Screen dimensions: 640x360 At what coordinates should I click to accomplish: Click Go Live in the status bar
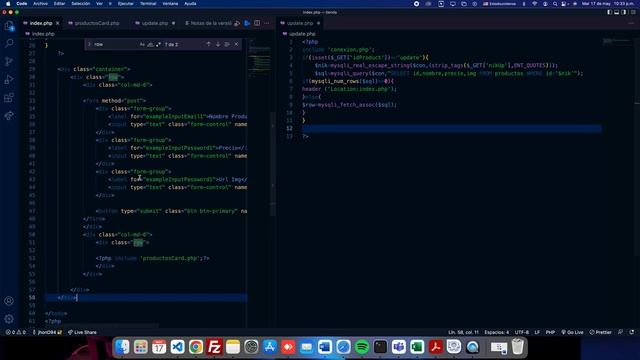pos(572,332)
